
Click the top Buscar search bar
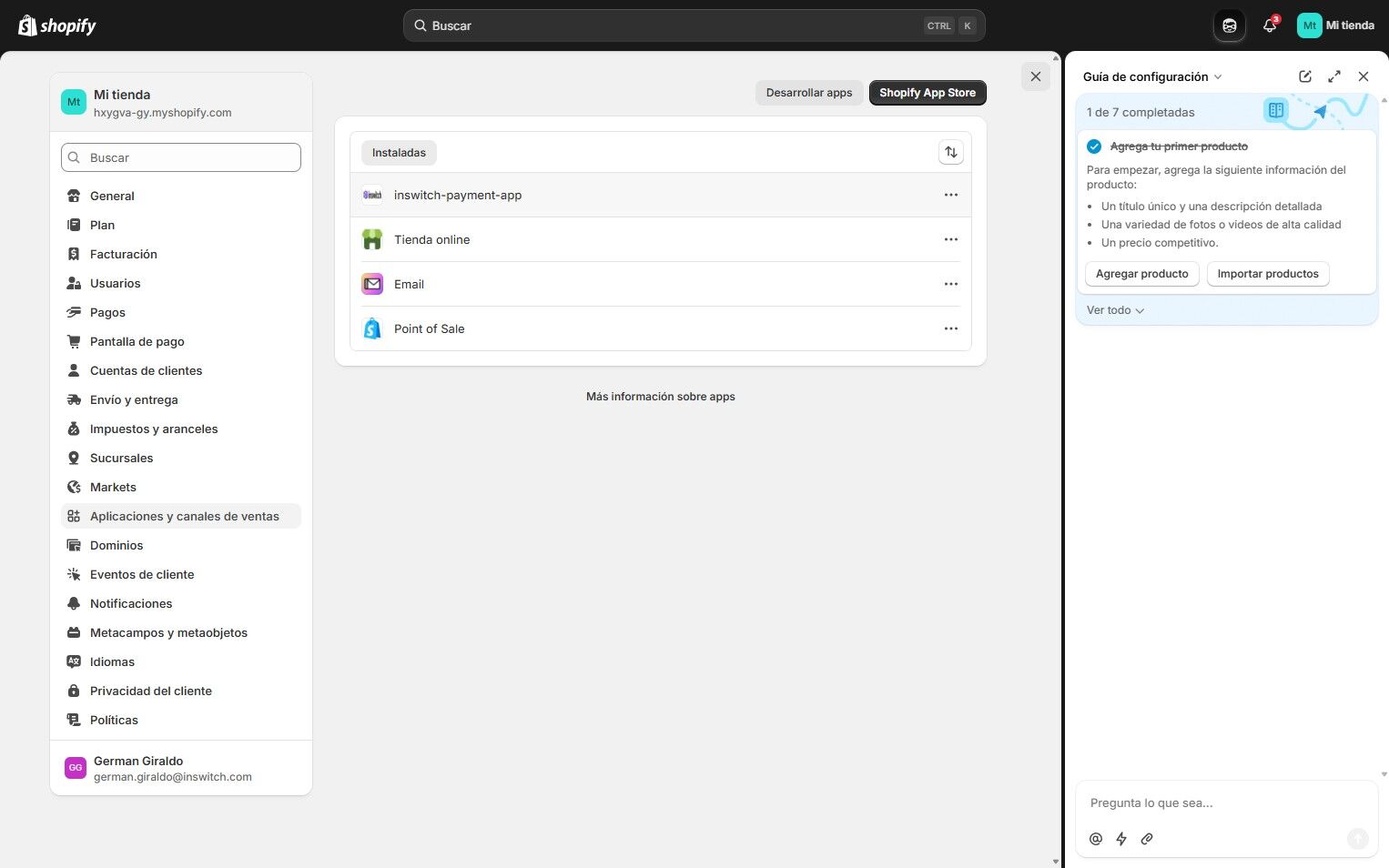coord(694,25)
